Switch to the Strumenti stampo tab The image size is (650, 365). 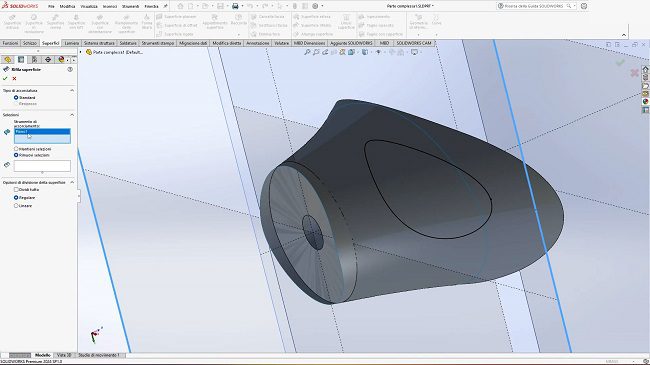pos(158,43)
